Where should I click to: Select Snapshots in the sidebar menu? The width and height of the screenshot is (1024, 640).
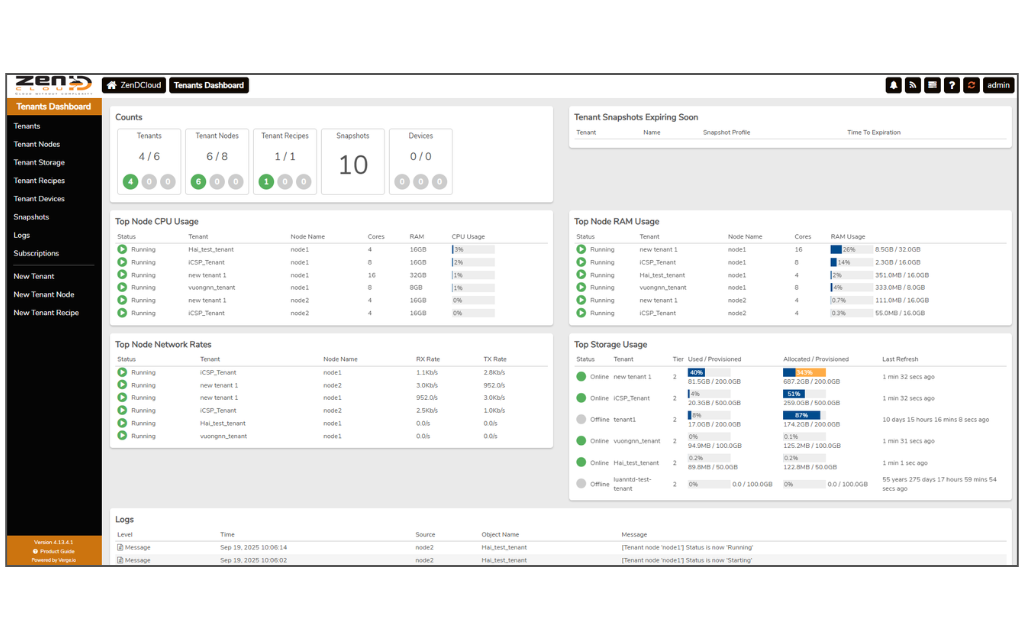[31, 217]
